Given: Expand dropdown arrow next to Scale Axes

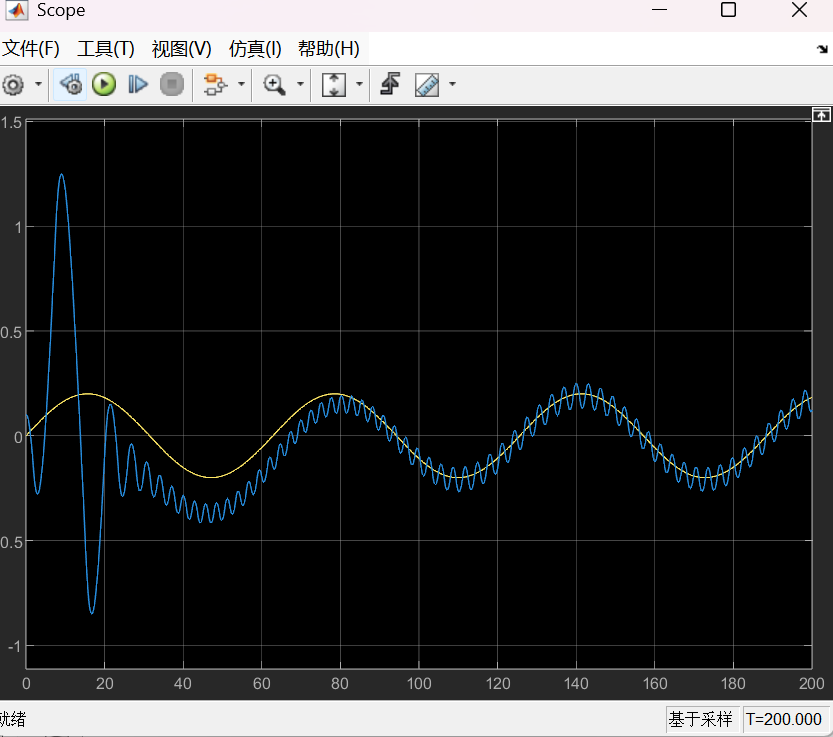Looking at the screenshot, I should click(359, 85).
